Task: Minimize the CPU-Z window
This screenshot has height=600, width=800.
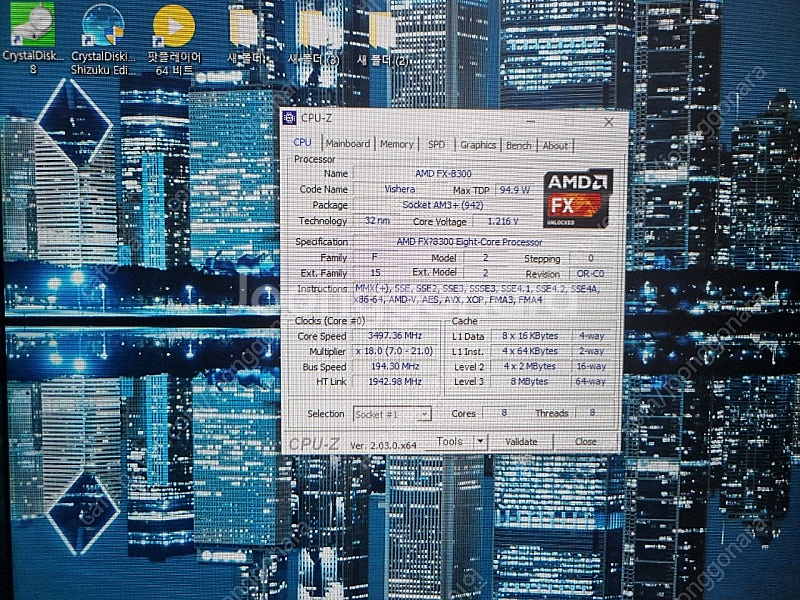Action: click(x=531, y=121)
